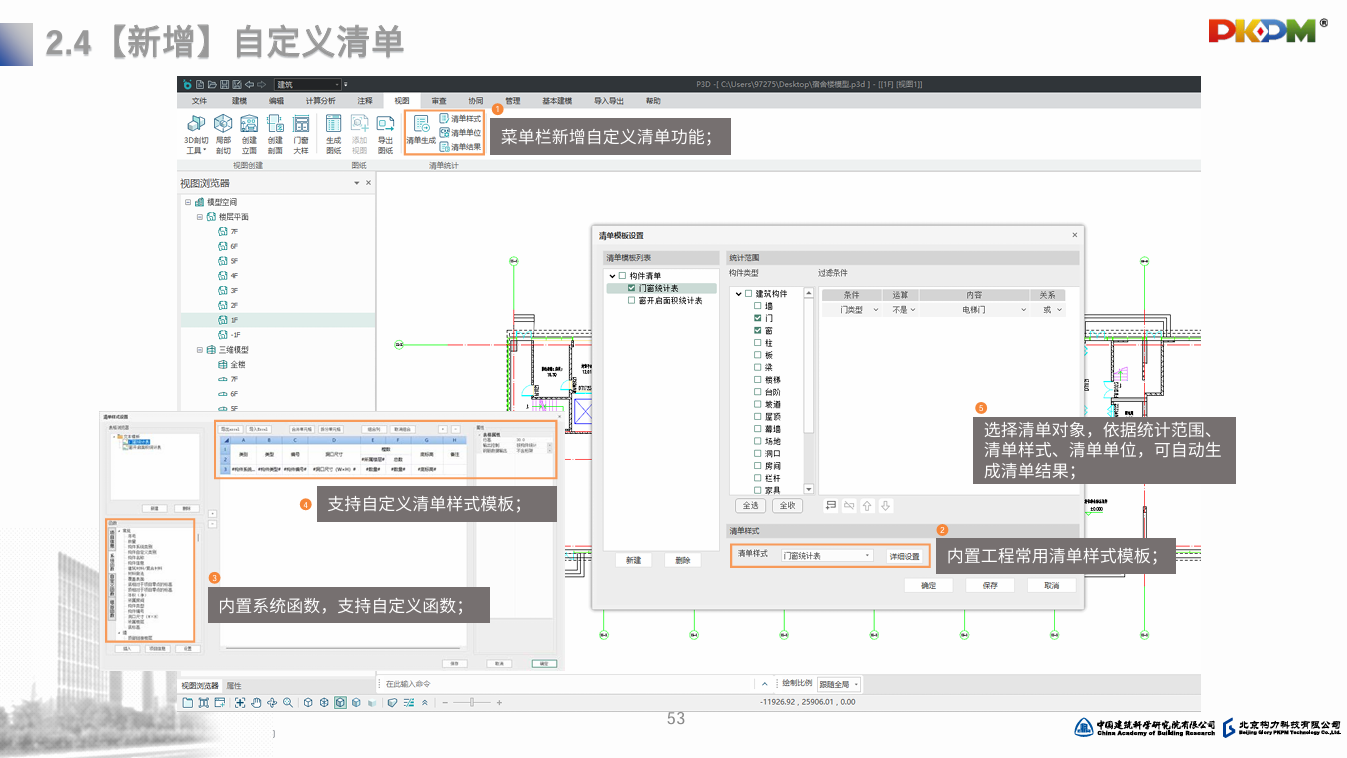
Task: Click the move filter row down arrow
Action: [x=885, y=506]
